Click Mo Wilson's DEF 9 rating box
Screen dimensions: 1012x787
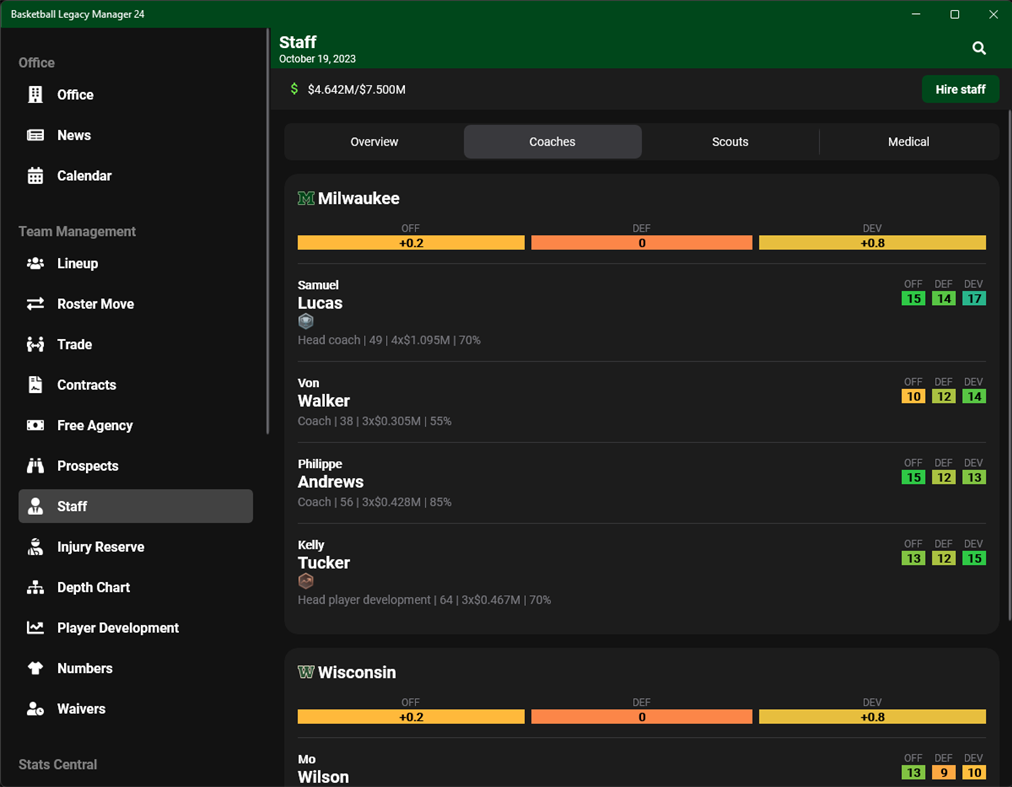(944, 773)
